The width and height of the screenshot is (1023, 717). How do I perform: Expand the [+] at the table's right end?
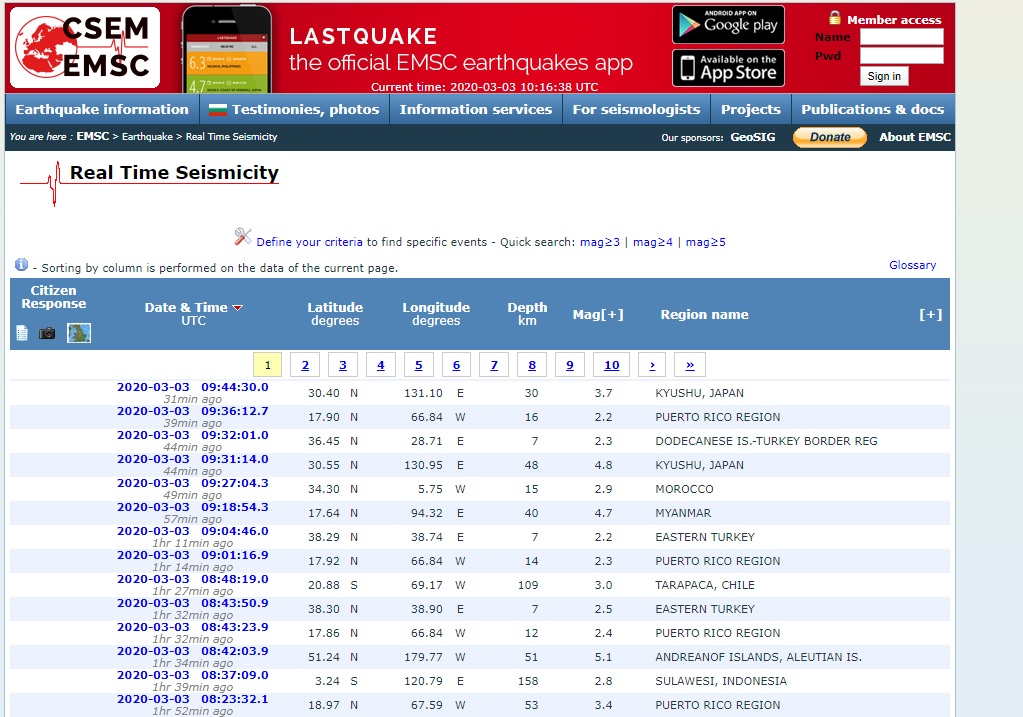(x=930, y=314)
